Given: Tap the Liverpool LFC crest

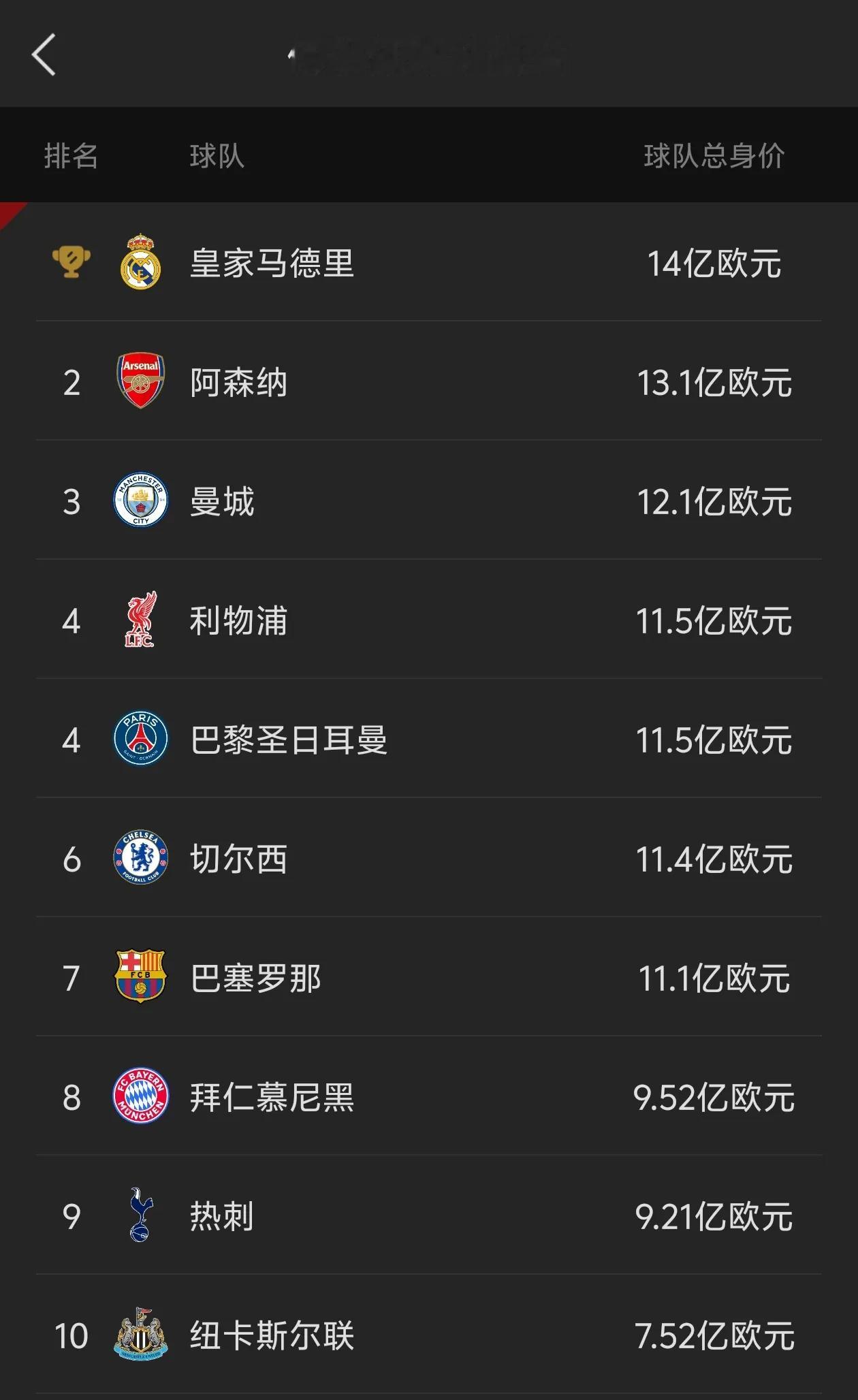Looking at the screenshot, I should (140, 619).
